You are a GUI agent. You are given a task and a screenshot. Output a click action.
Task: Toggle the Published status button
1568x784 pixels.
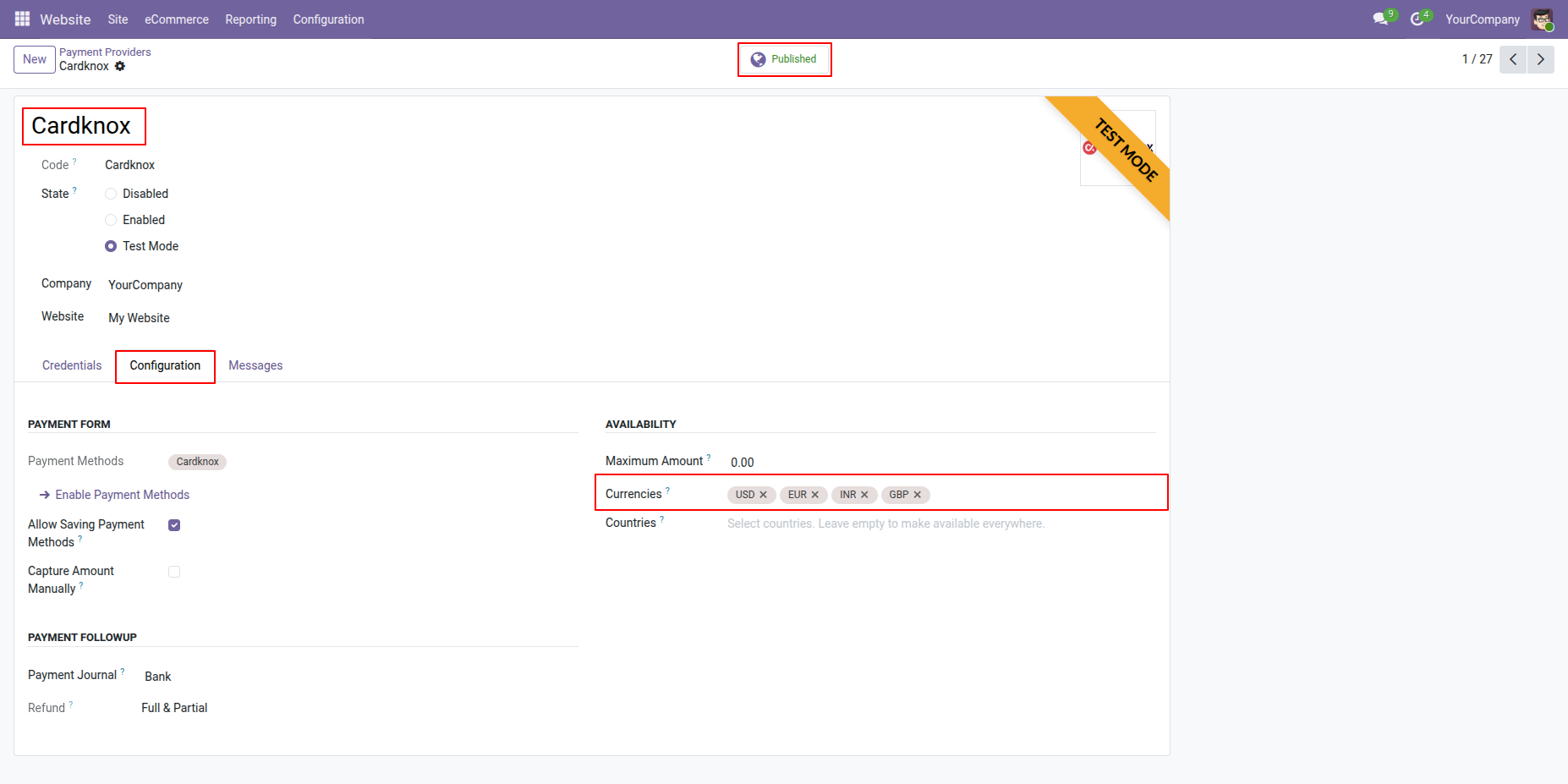click(784, 59)
